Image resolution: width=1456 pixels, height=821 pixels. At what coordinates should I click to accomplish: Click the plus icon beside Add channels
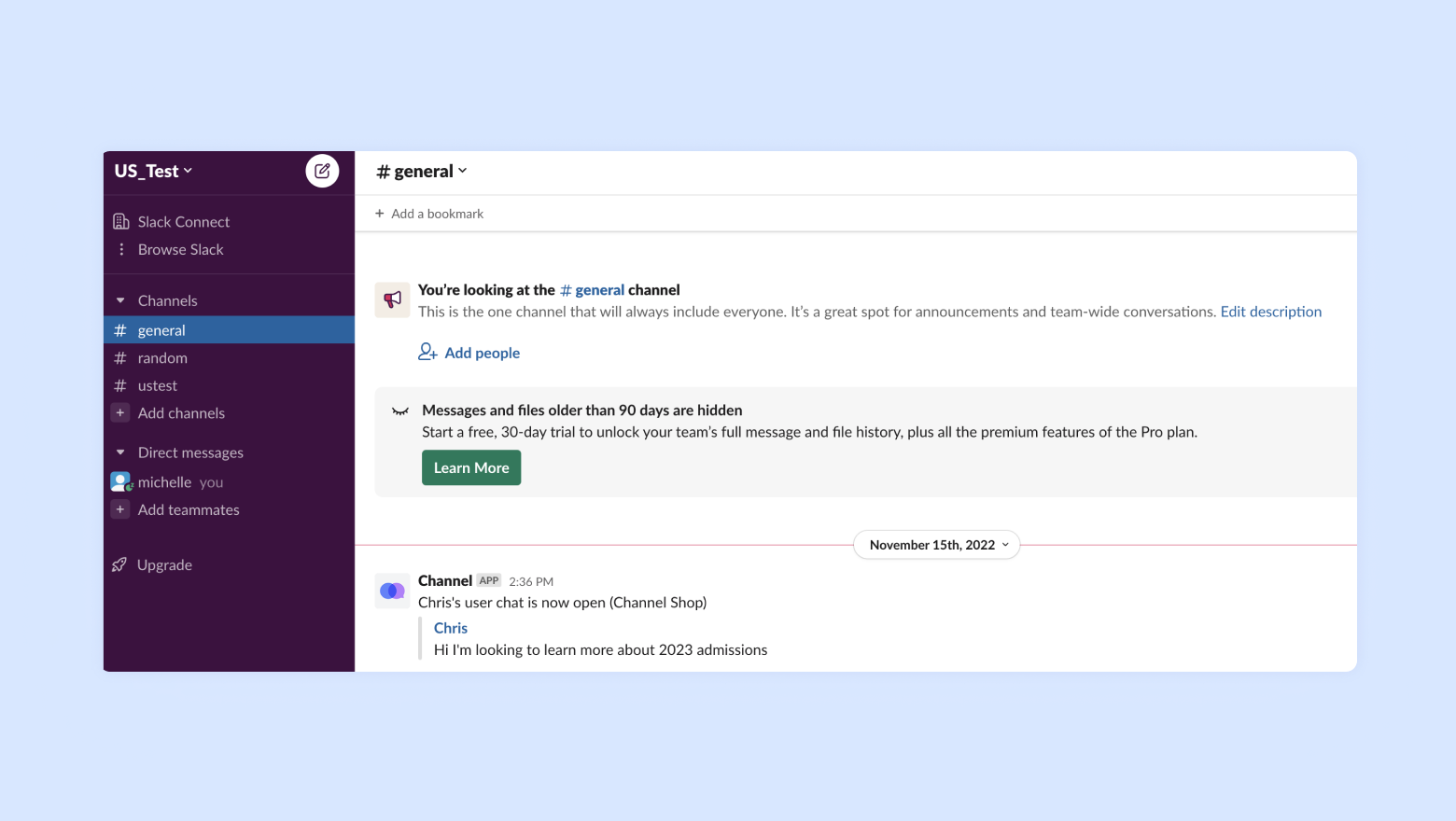[120, 413]
